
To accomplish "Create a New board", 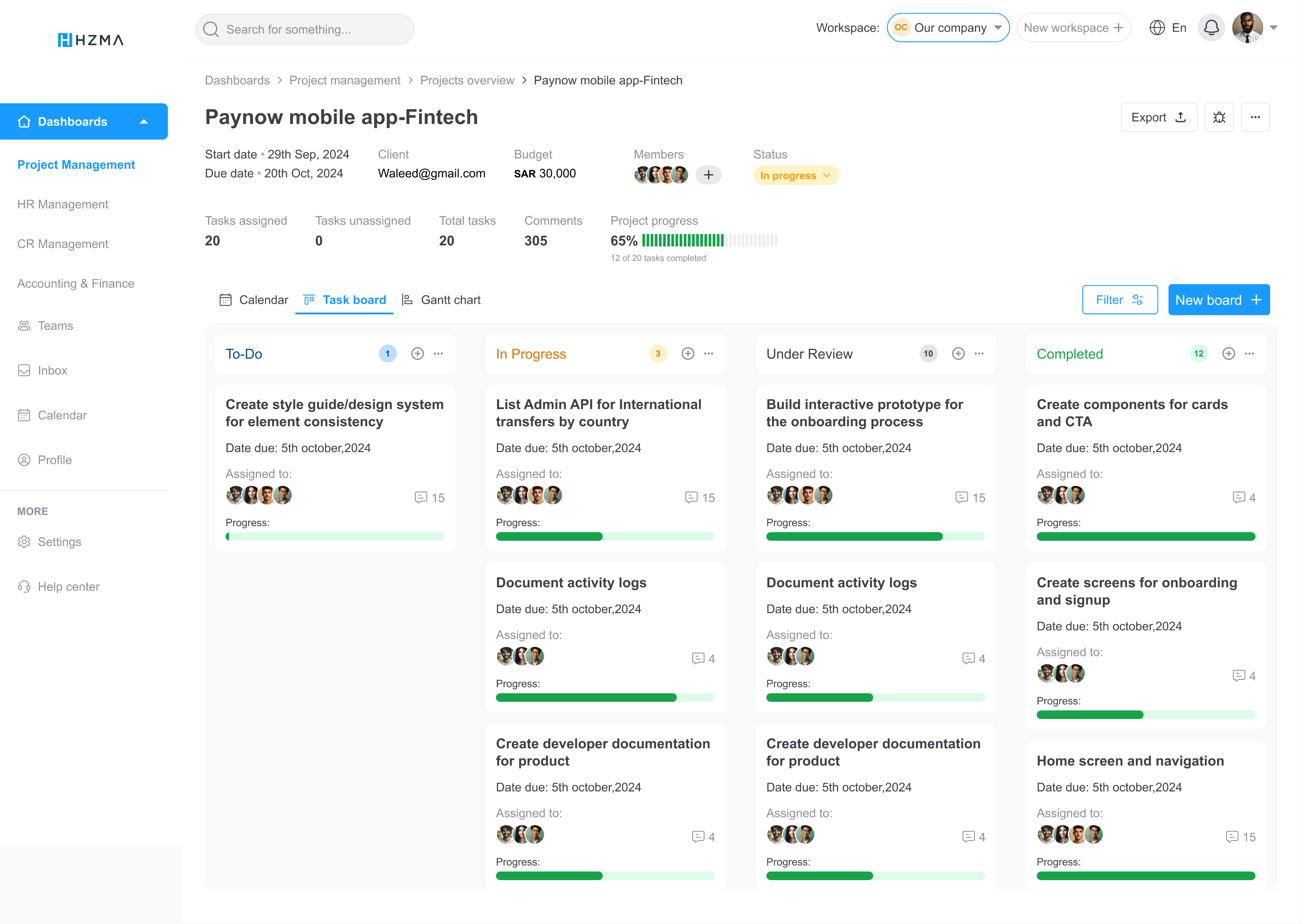I will click(x=1219, y=300).
